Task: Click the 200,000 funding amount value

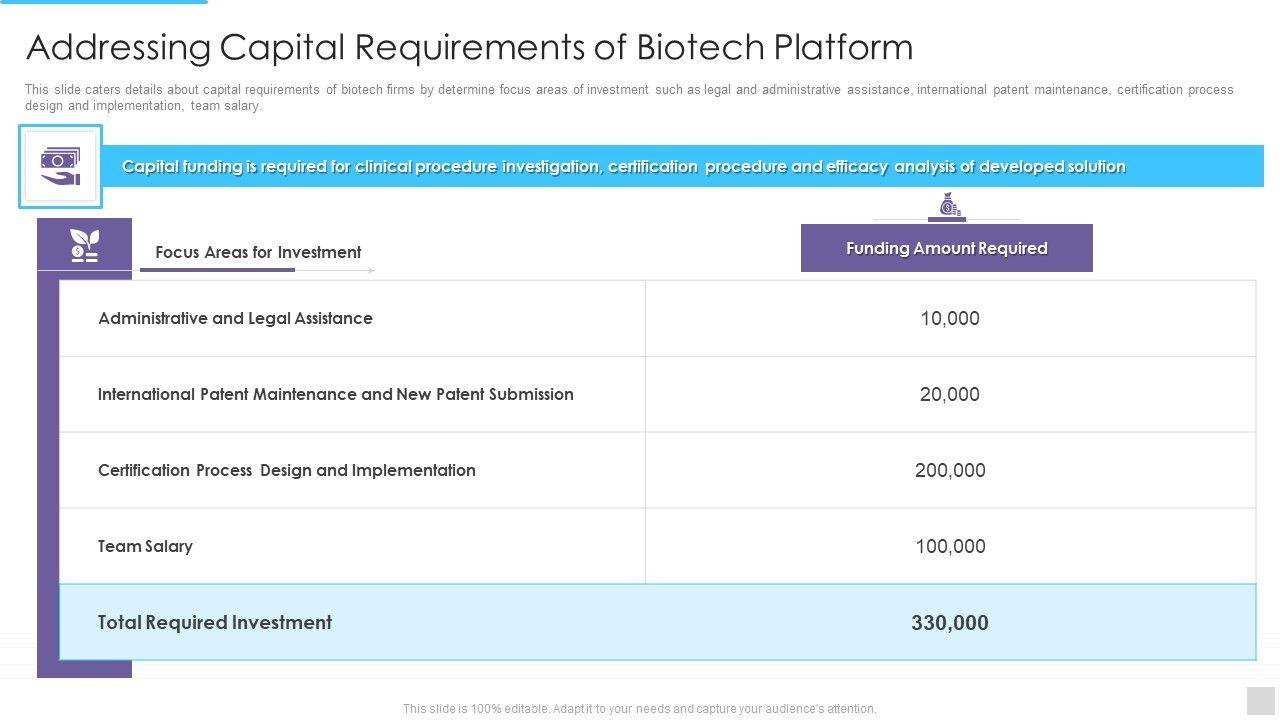Action: coord(949,470)
